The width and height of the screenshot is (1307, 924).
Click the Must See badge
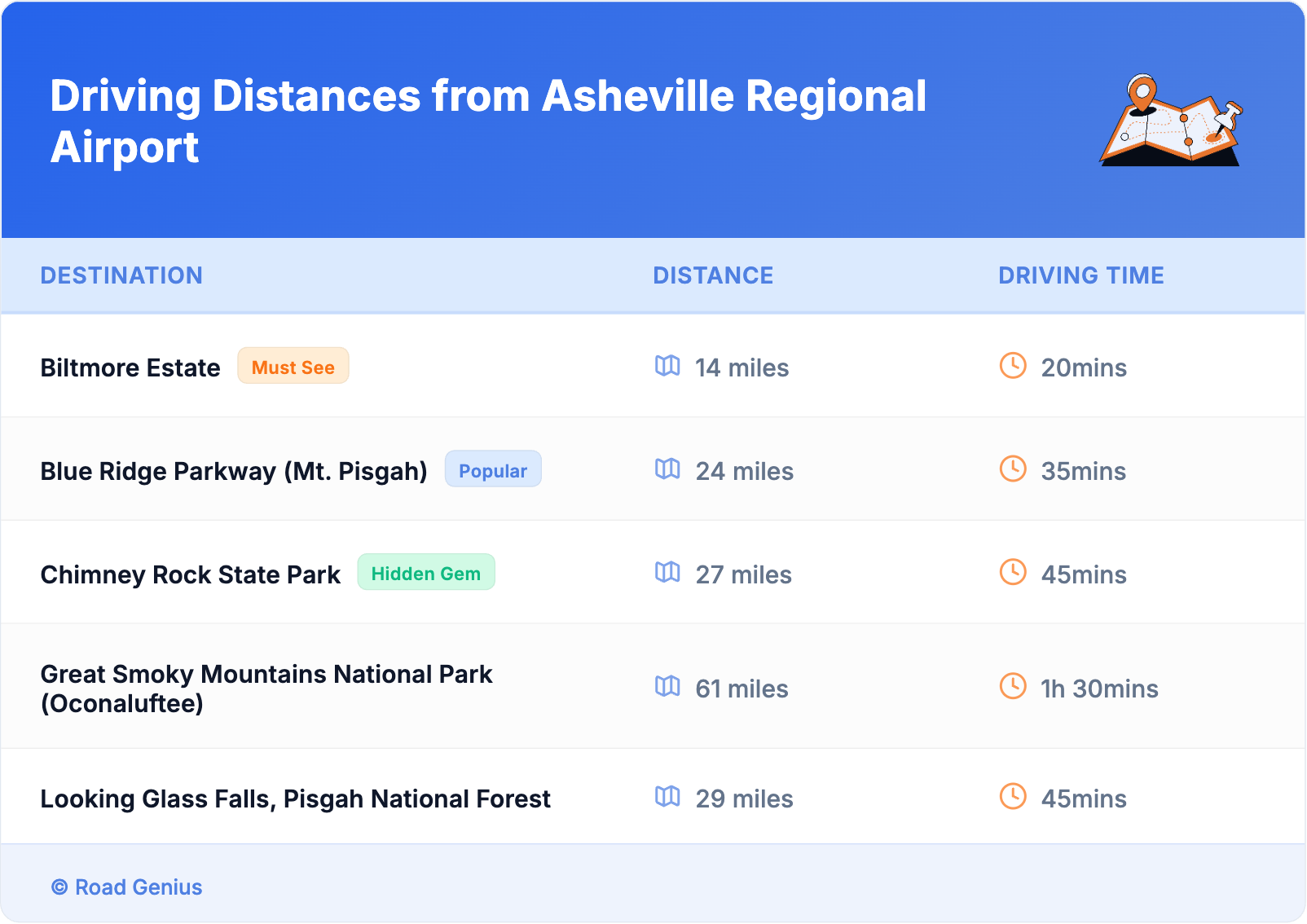point(293,367)
